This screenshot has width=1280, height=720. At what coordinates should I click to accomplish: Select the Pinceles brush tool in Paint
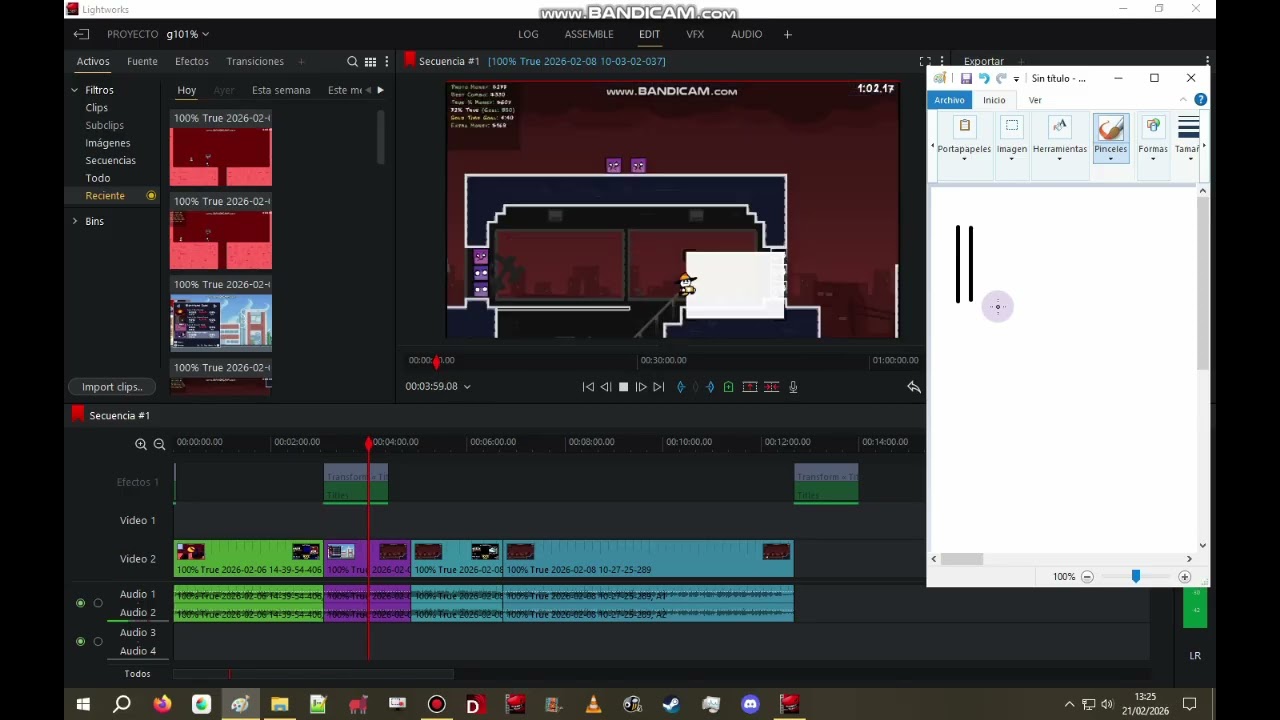[1110, 136]
